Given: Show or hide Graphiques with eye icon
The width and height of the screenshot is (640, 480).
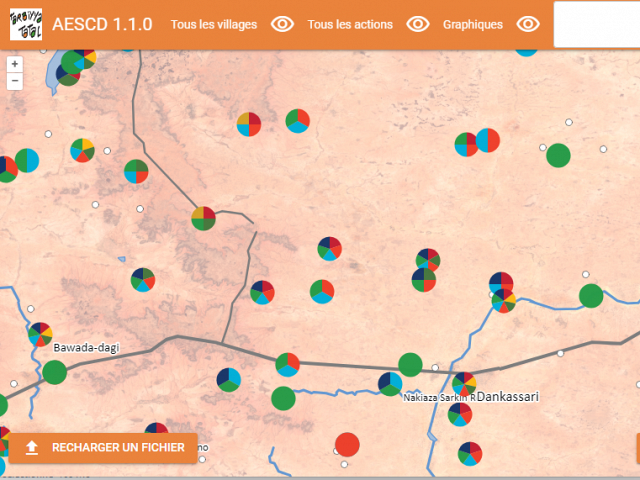Looking at the screenshot, I should click(528, 24).
